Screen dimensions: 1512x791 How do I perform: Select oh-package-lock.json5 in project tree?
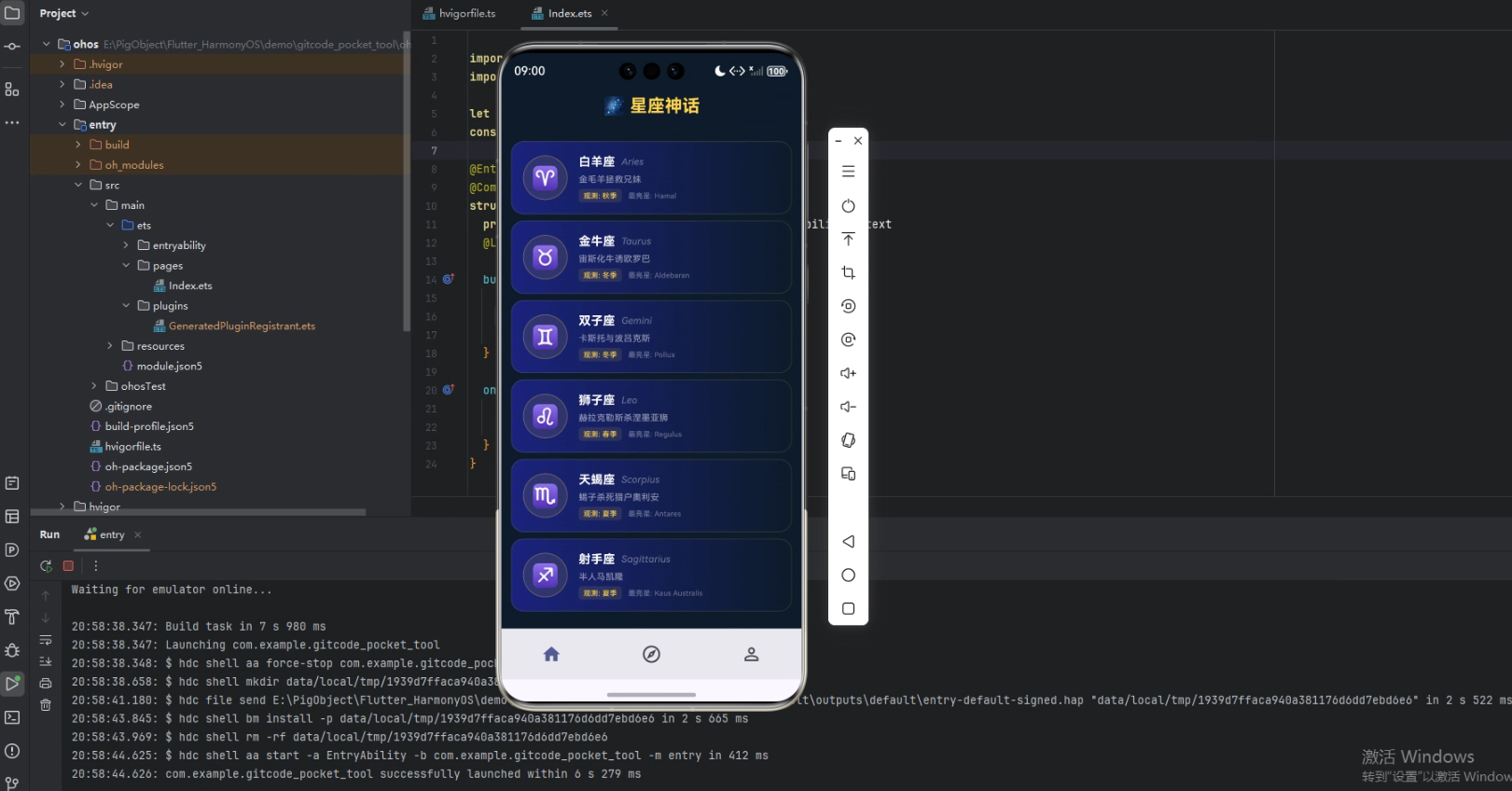(x=160, y=487)
